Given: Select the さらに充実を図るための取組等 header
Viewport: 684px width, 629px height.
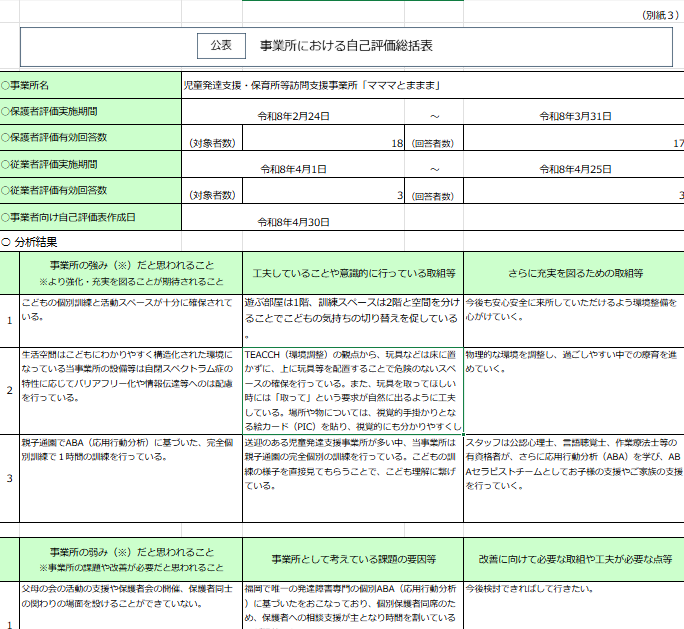Looking at the screenshot, I should pyautogui.click(x=573, y=272).
